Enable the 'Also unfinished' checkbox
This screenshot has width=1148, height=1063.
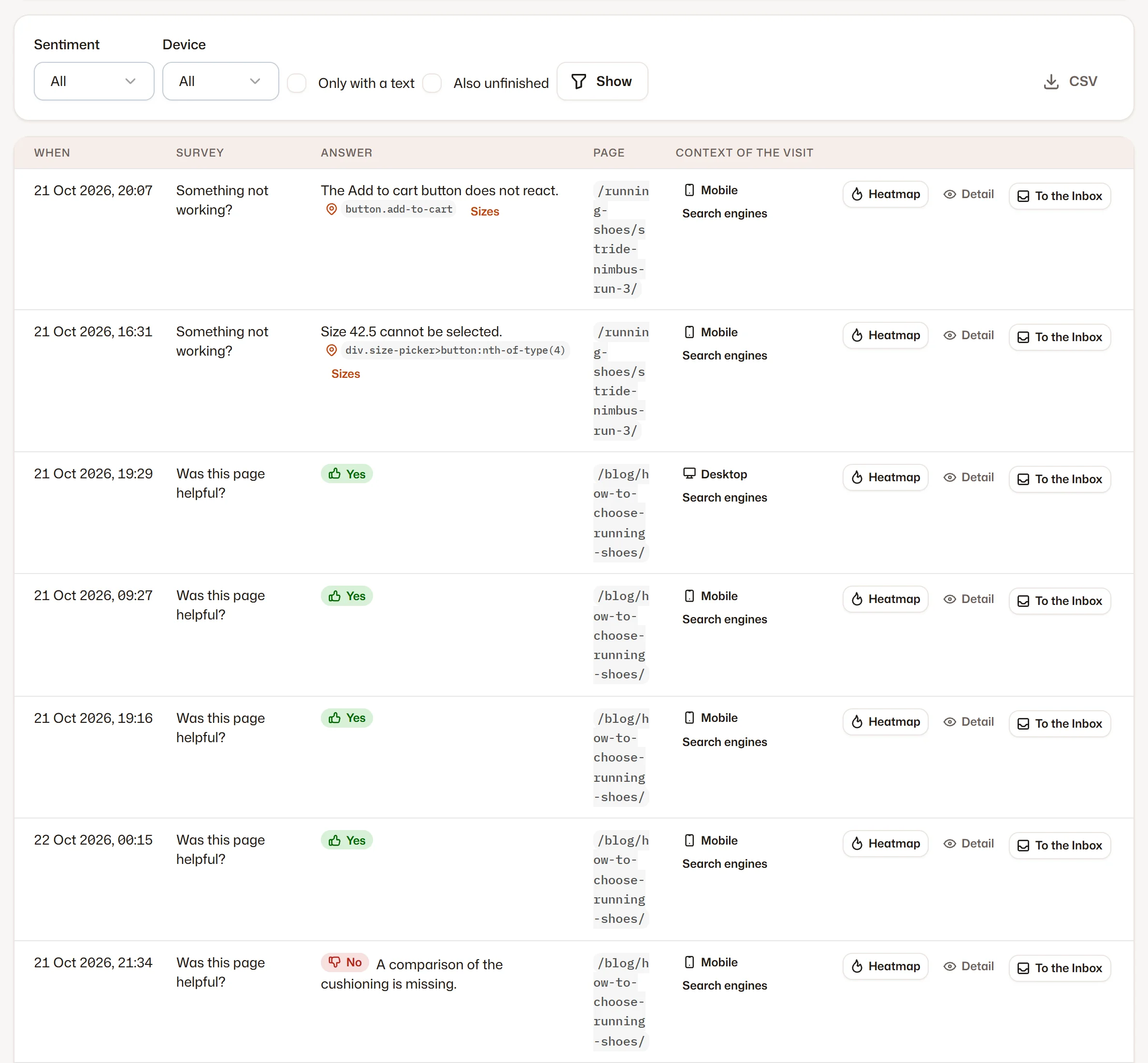(x=432, y=83)
